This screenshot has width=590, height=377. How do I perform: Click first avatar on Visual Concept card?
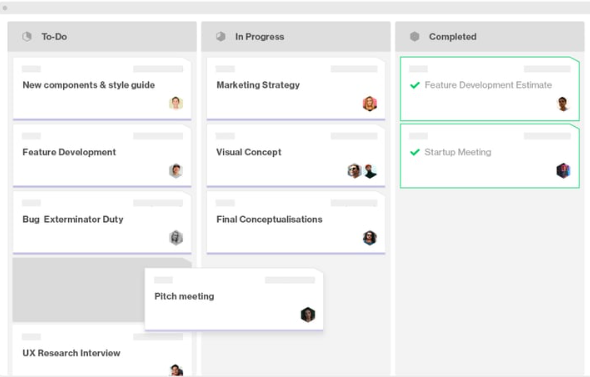click(x=354, y=171)
